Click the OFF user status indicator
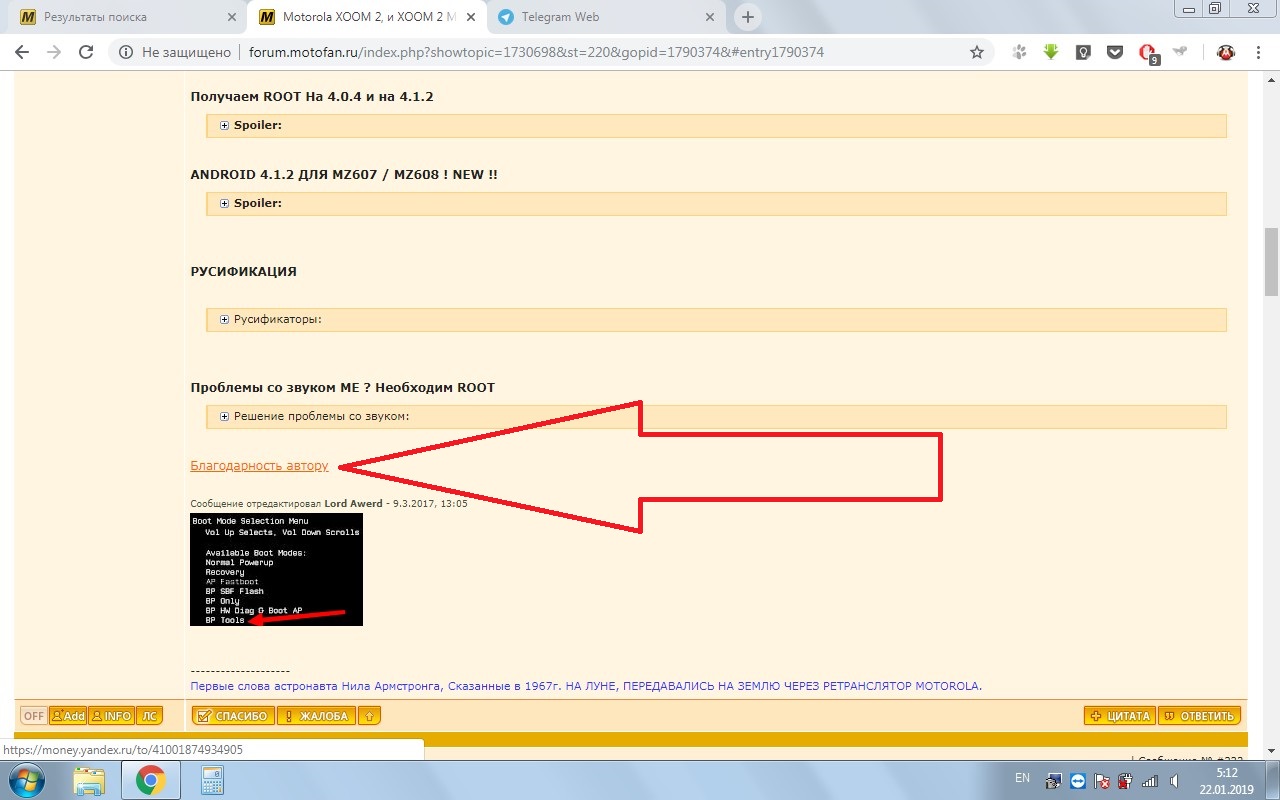This screenshot has height=800, width=1280. 34,716
